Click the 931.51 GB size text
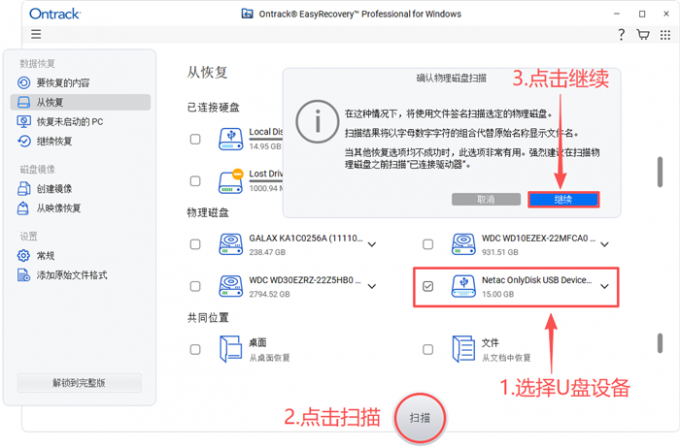680x447 pixels. click(500, 252)
